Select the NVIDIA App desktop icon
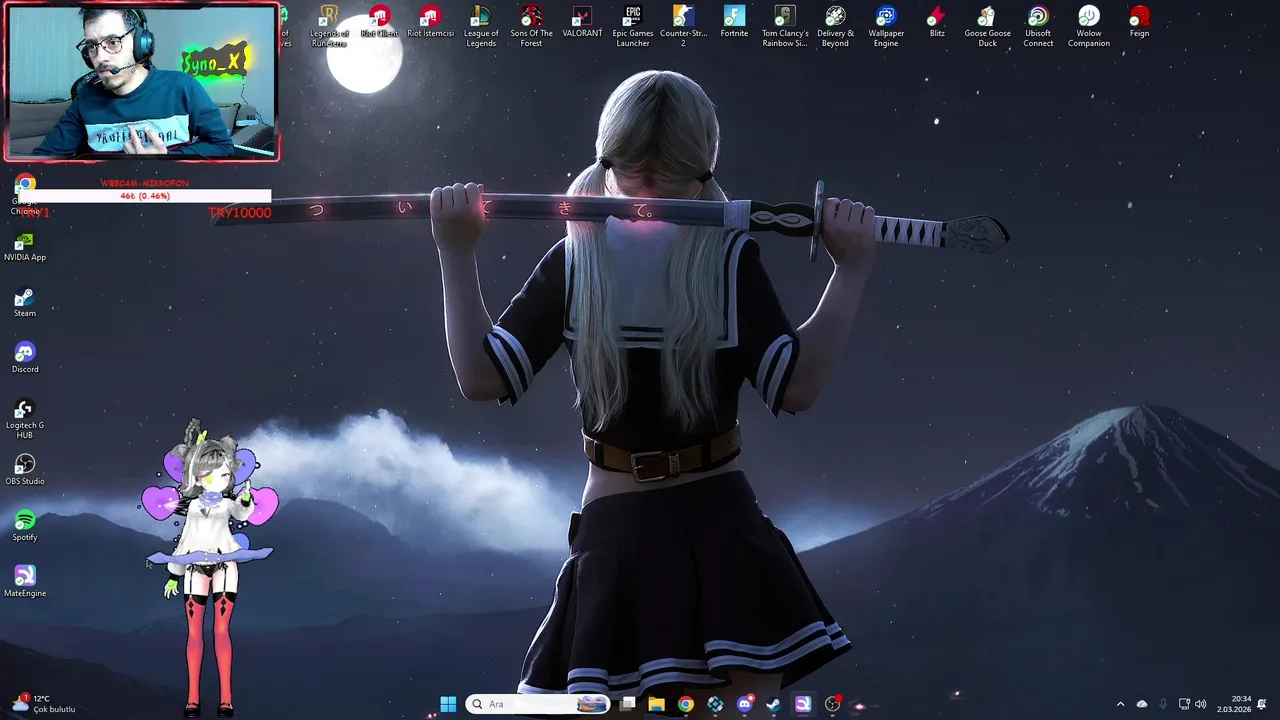Viewport: 1280px width, 720px height. click(25, 247)
